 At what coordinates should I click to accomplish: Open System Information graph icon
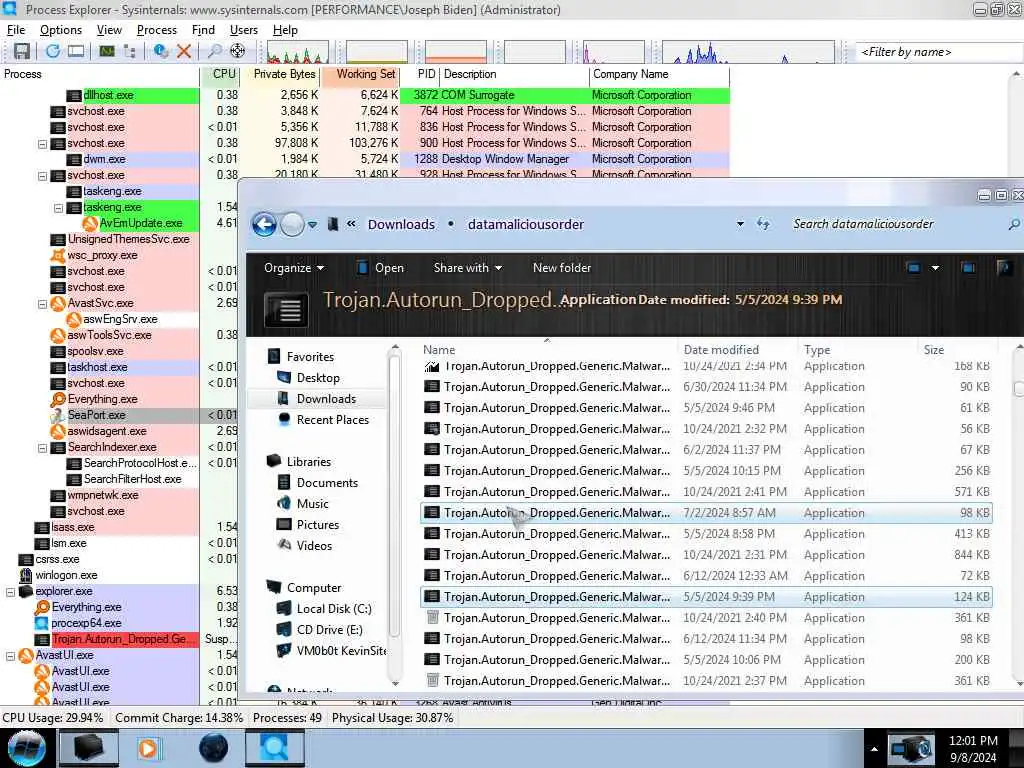click(107, 51)
